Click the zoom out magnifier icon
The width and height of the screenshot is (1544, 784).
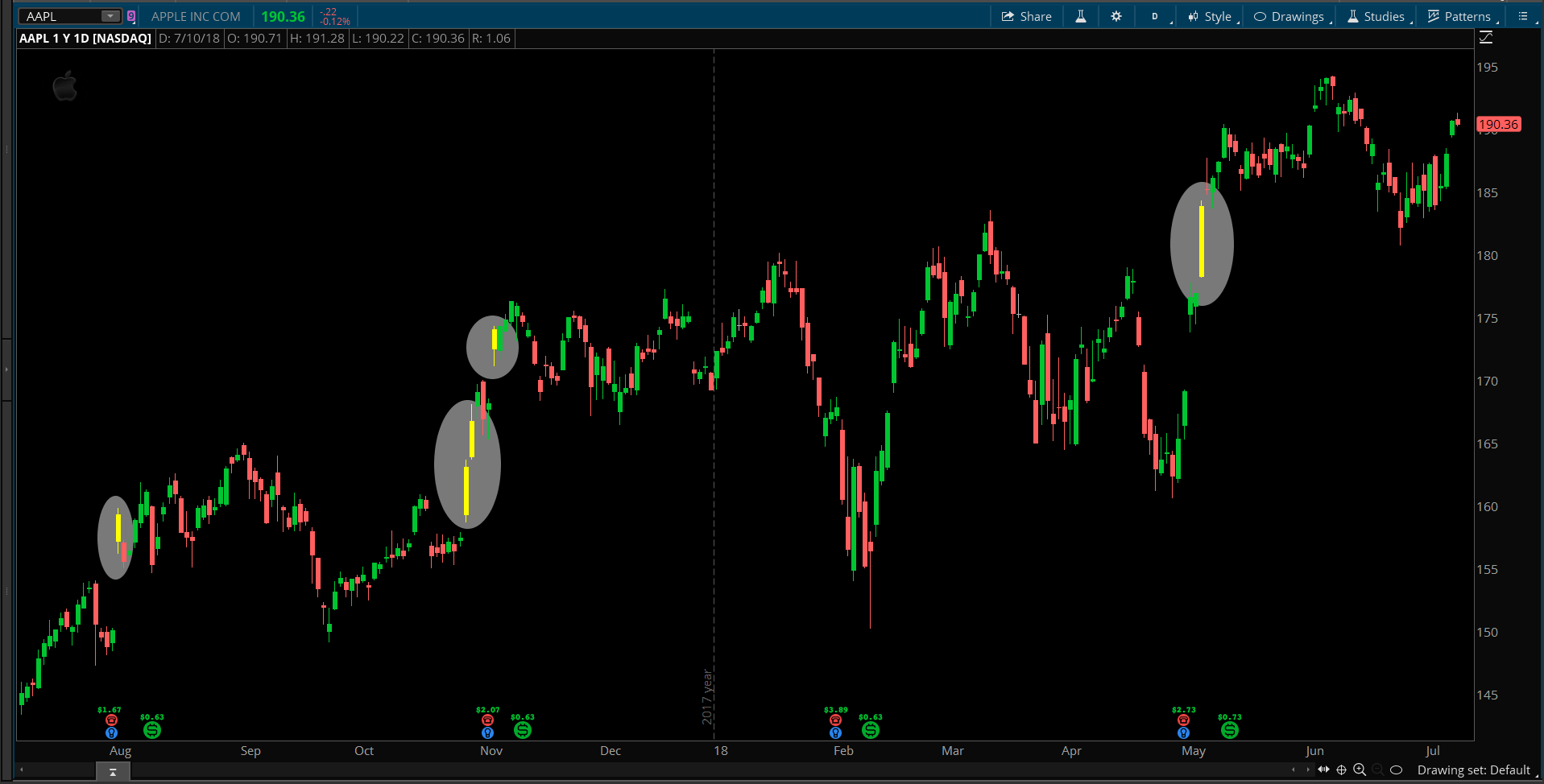pos(1377,770)
